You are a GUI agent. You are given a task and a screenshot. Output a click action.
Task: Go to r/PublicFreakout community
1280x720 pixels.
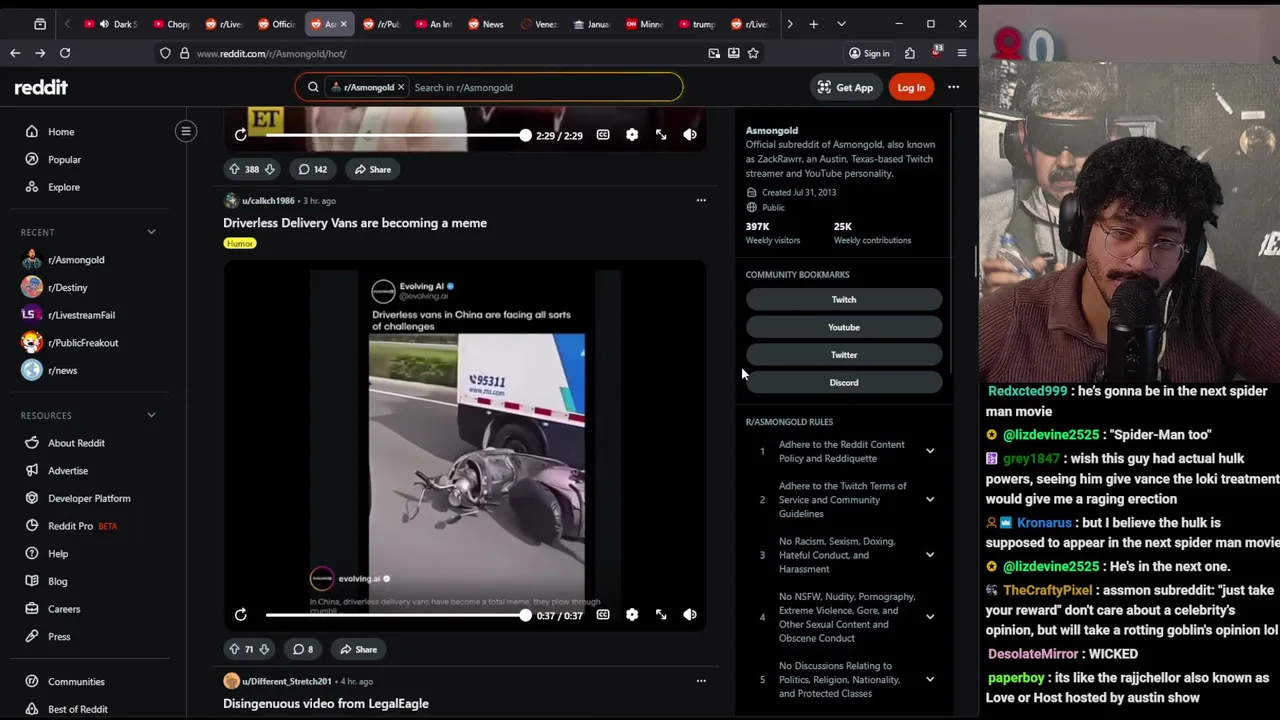(x=83, y=343)
